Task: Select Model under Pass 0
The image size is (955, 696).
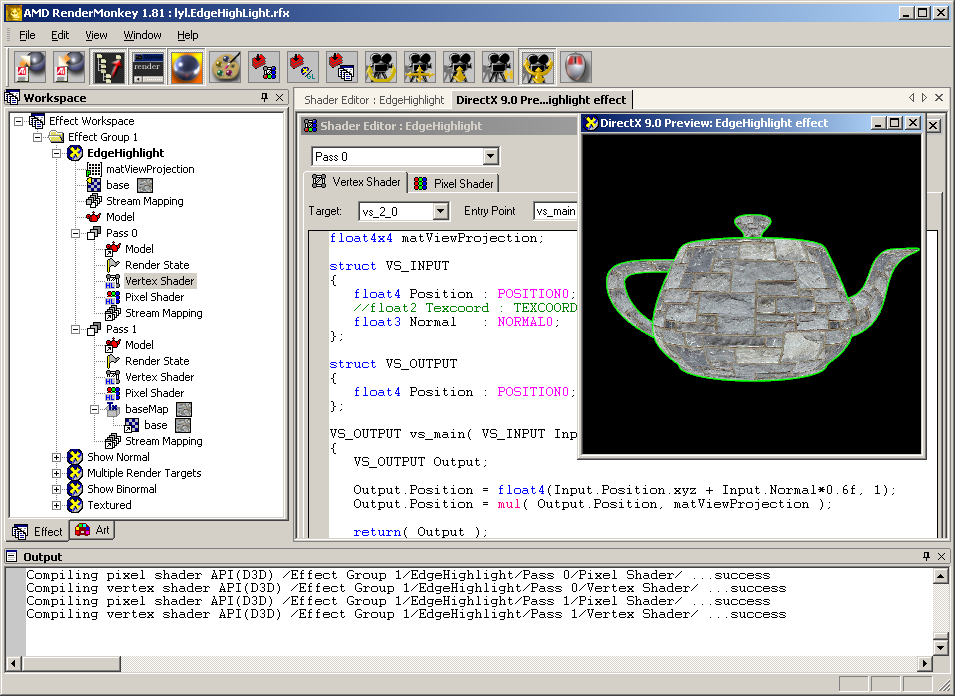Action: point(139,249)
